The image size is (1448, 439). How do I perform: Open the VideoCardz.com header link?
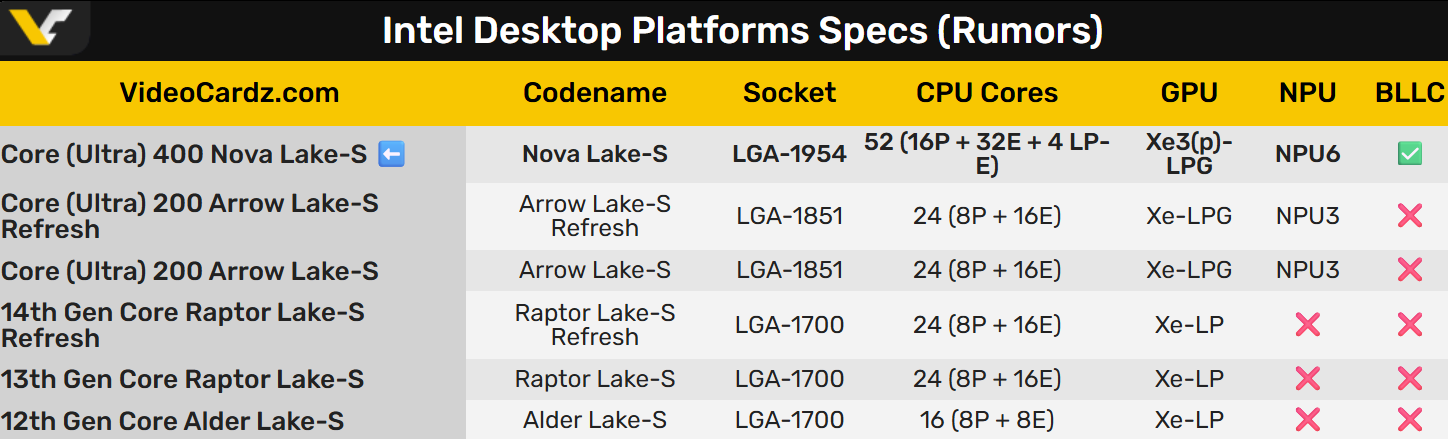coord(229,93)
